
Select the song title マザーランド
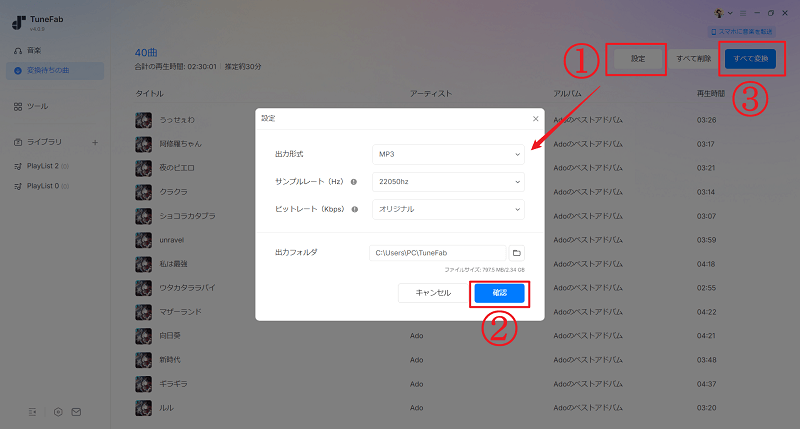181,312
